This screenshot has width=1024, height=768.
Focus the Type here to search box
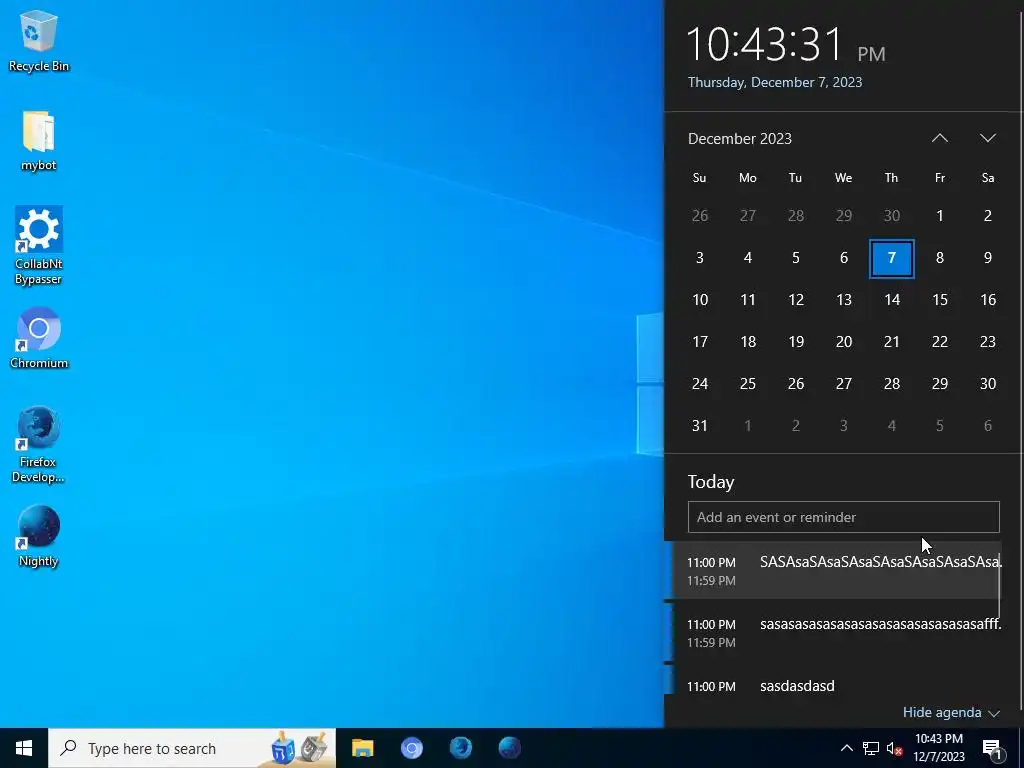(x=192, y=748)
